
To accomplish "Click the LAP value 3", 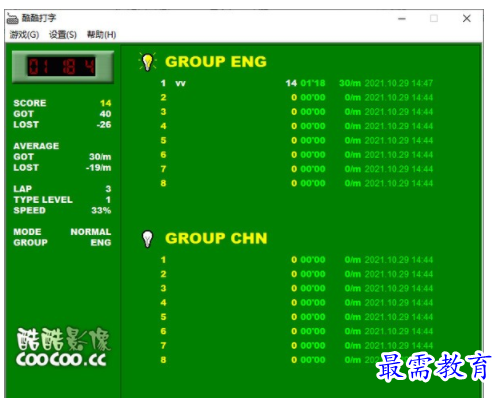I will (x=108, y=189).
